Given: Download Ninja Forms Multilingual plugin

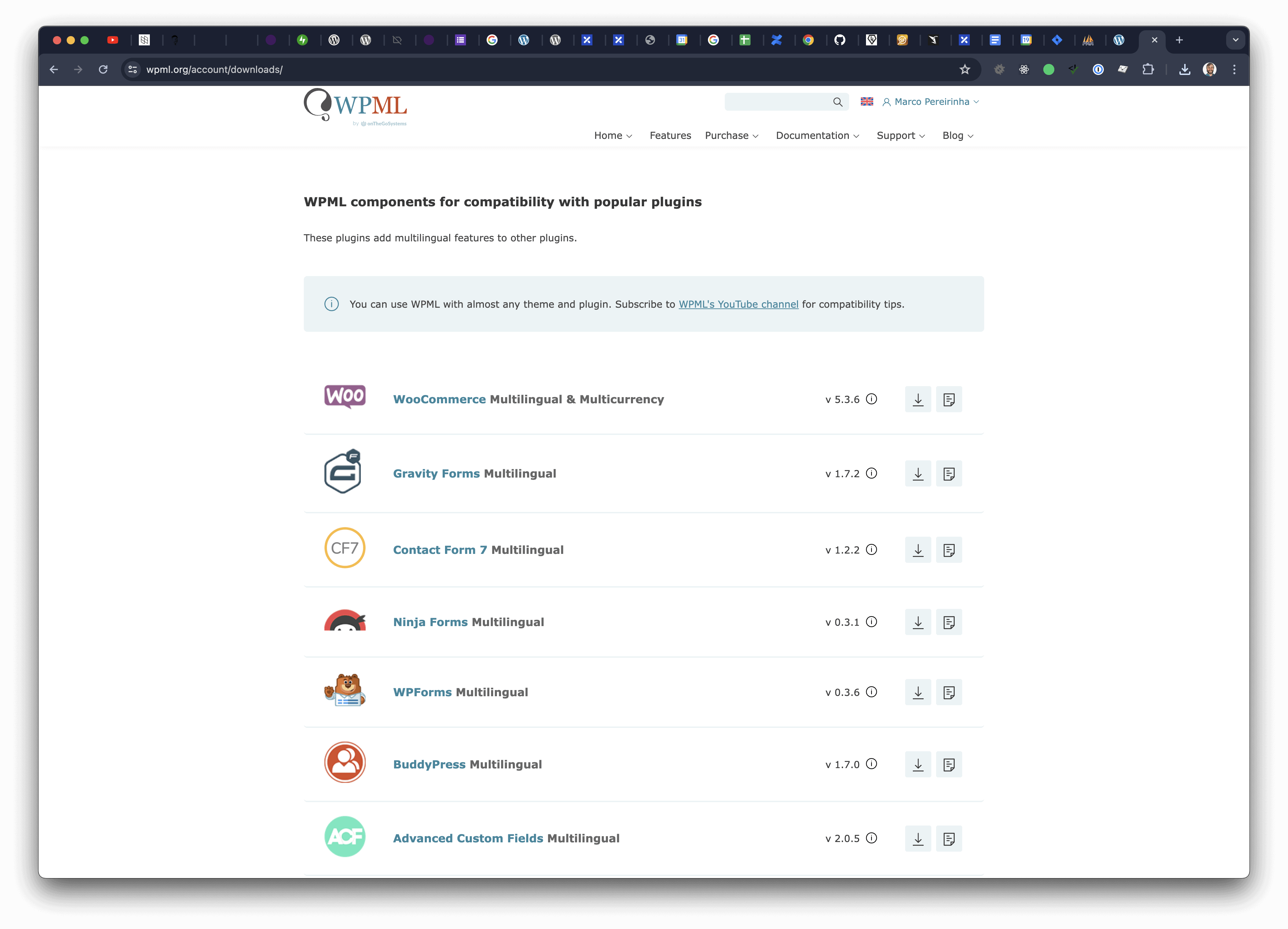Looking at the screenshot, I should click(918, 622).
